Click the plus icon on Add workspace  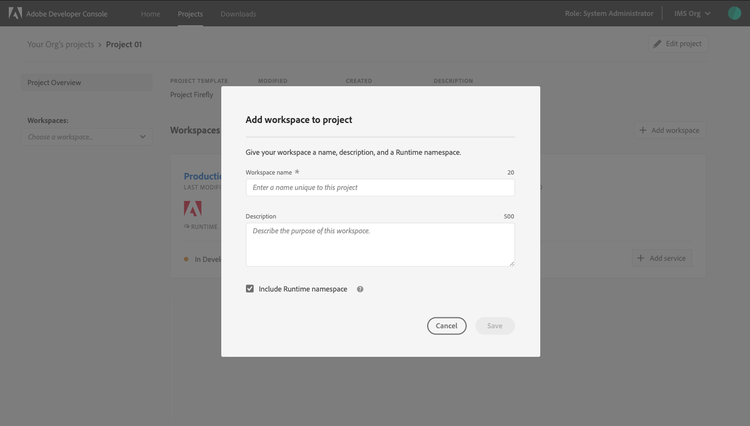click(x=643, y=130)
